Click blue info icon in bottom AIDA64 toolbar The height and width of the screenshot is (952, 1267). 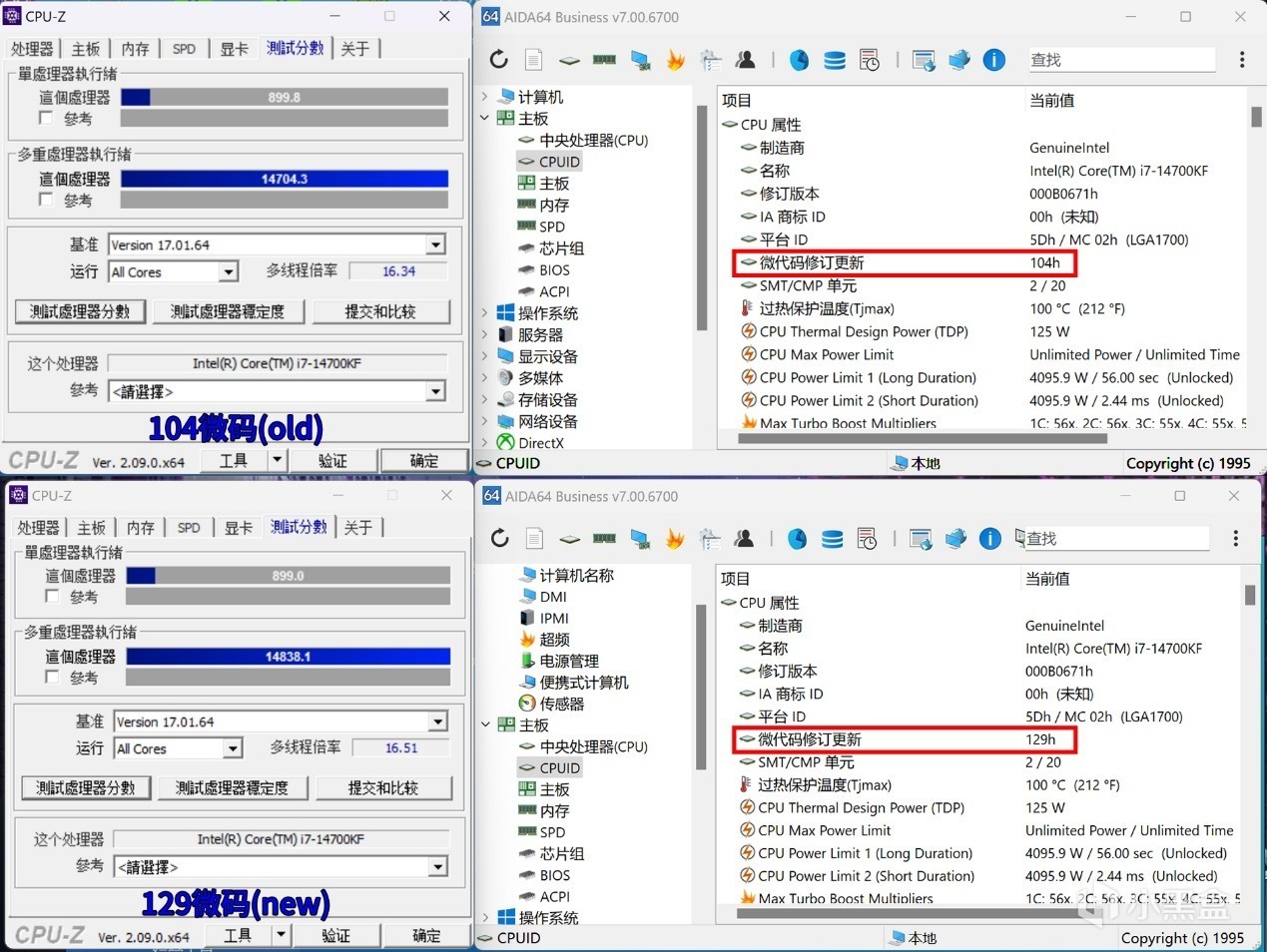[990, 539]
